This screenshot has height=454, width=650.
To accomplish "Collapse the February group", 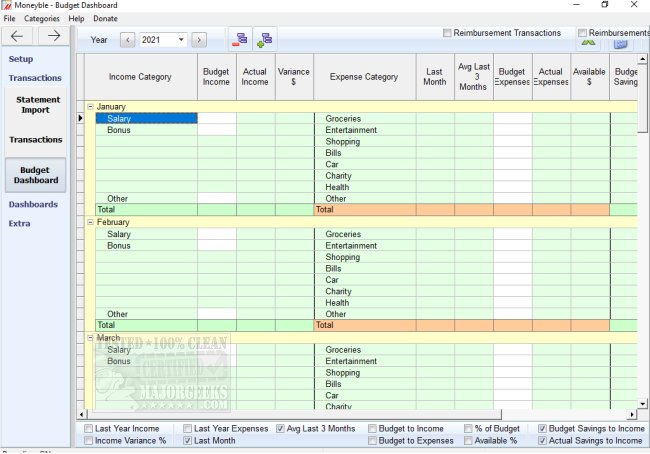I will click(x=90, y=222).
